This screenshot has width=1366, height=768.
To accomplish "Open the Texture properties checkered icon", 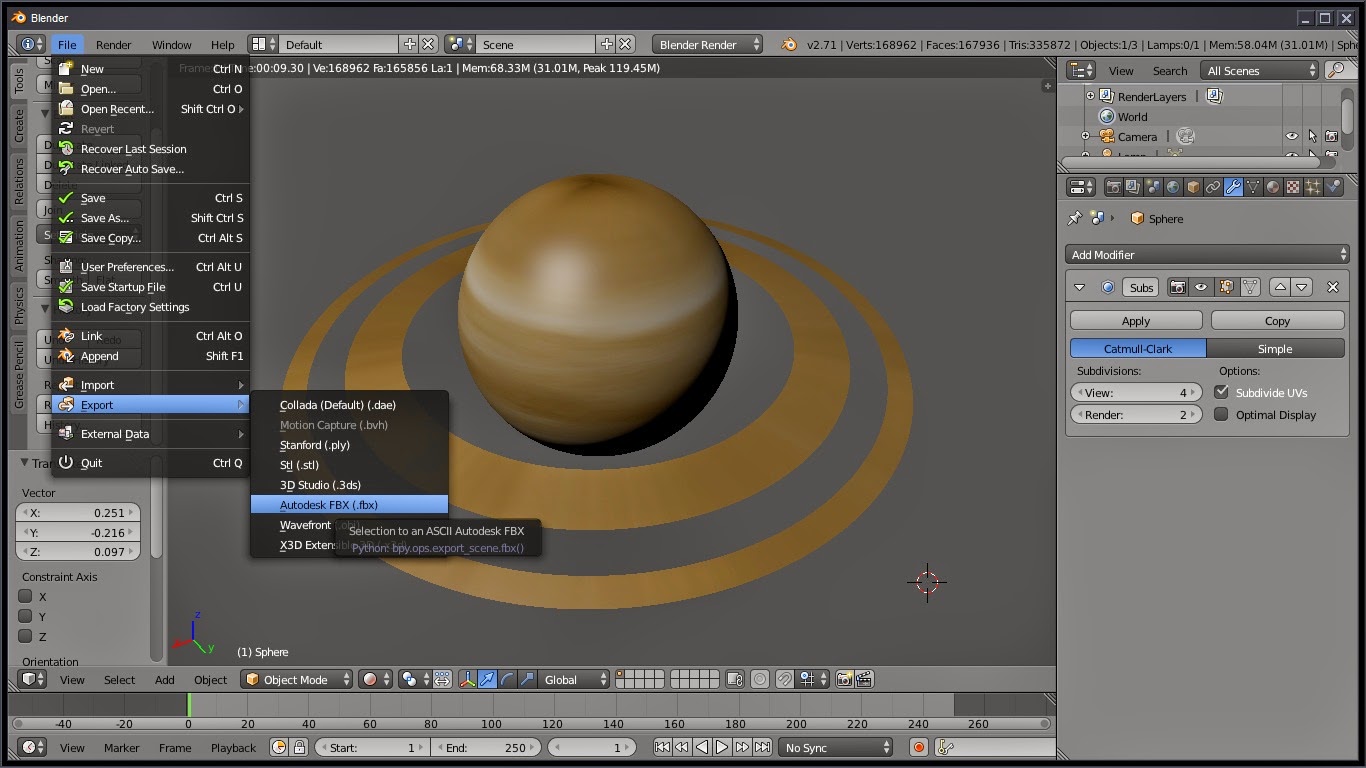I will coord(1291,187).
